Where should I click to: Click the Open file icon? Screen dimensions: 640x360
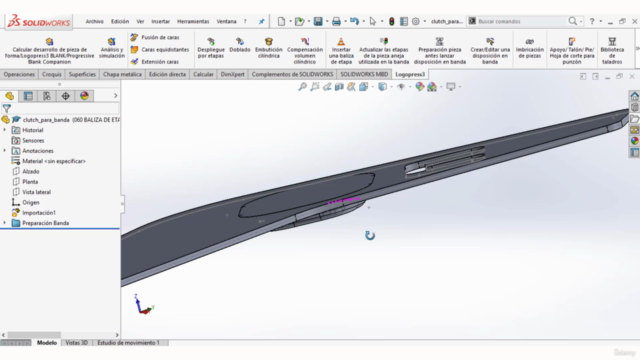pyautogui.click(x=300, y=21)
